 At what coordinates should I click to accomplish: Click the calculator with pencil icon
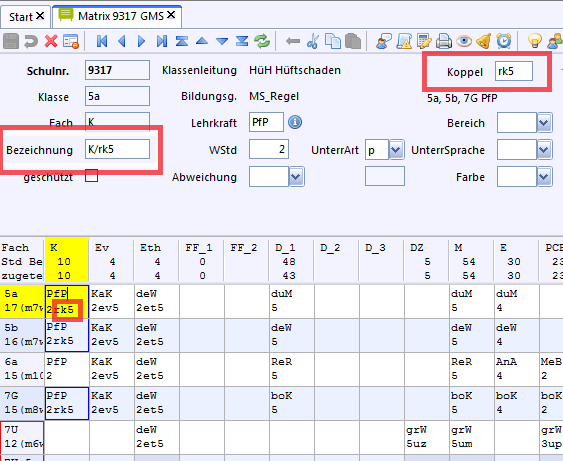[424, 41]
